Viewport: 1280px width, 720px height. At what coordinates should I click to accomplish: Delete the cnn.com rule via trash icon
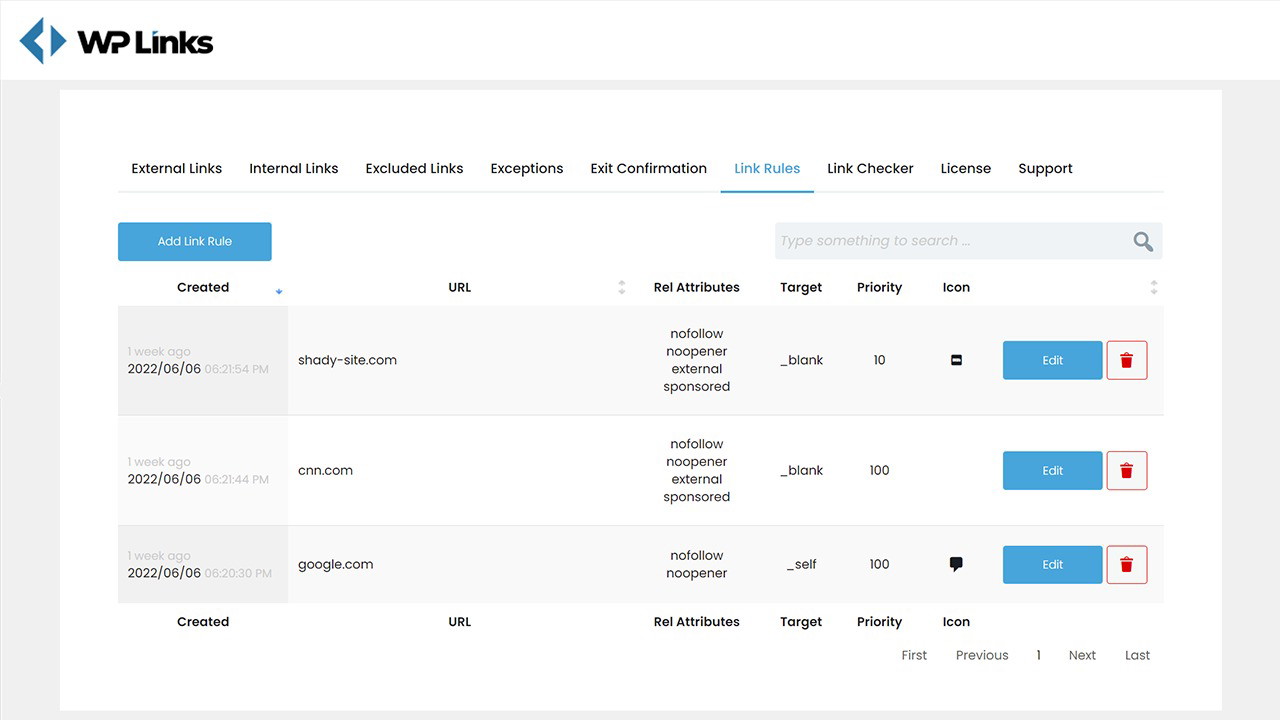pyautogui.click(x=1127, y=470)
